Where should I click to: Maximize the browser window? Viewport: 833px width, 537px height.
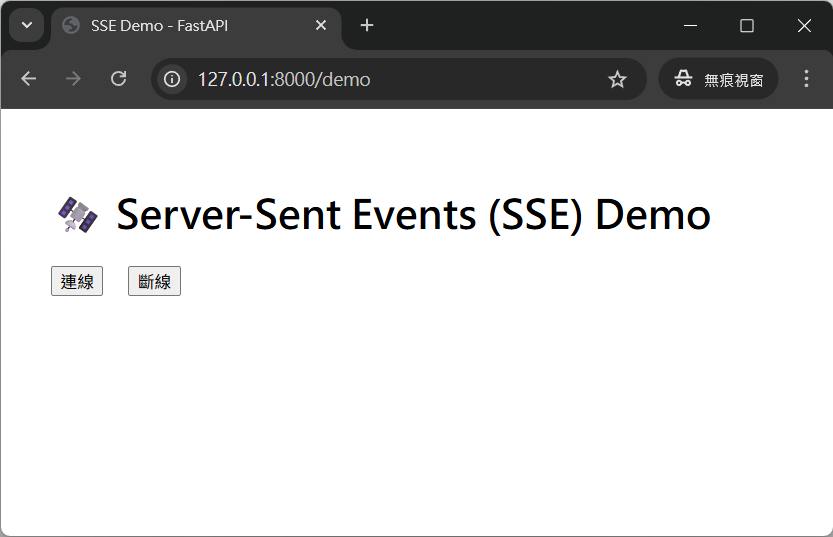pyautogui.click(x=747, y=26)
